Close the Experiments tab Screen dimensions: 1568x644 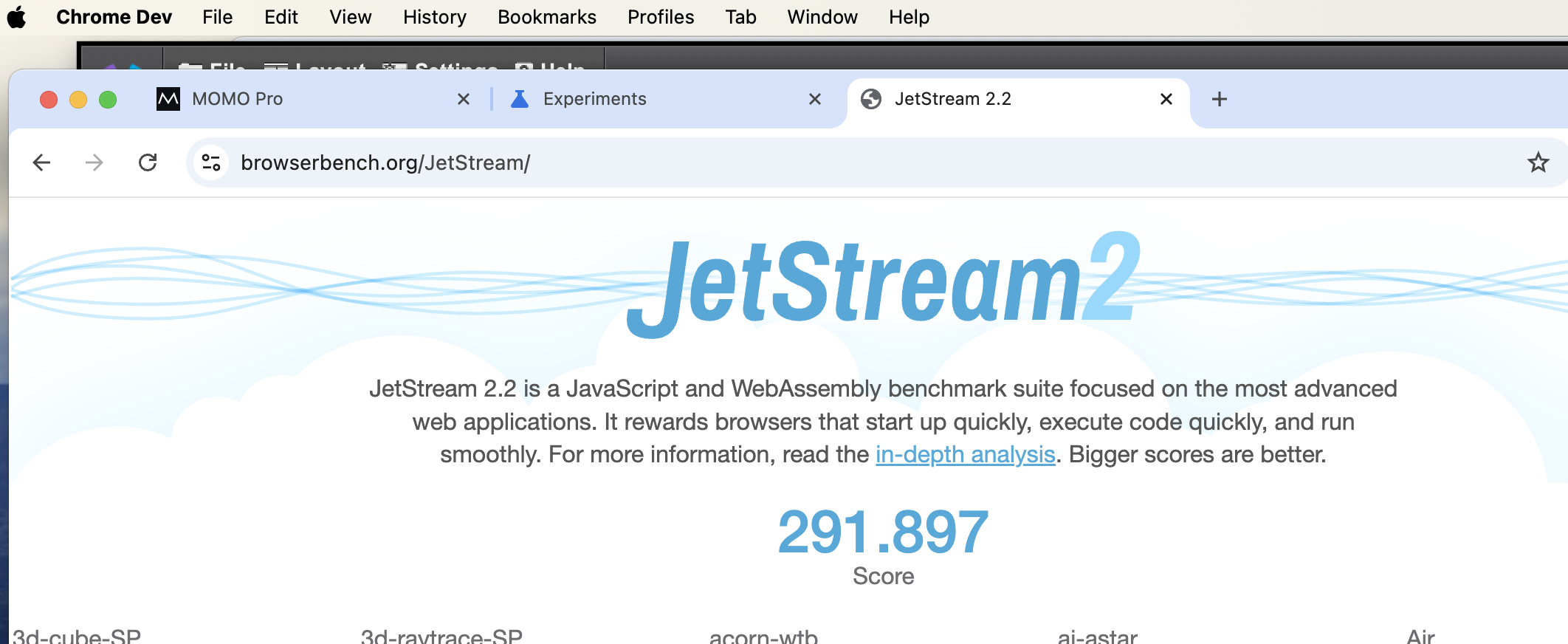(815, 99)
